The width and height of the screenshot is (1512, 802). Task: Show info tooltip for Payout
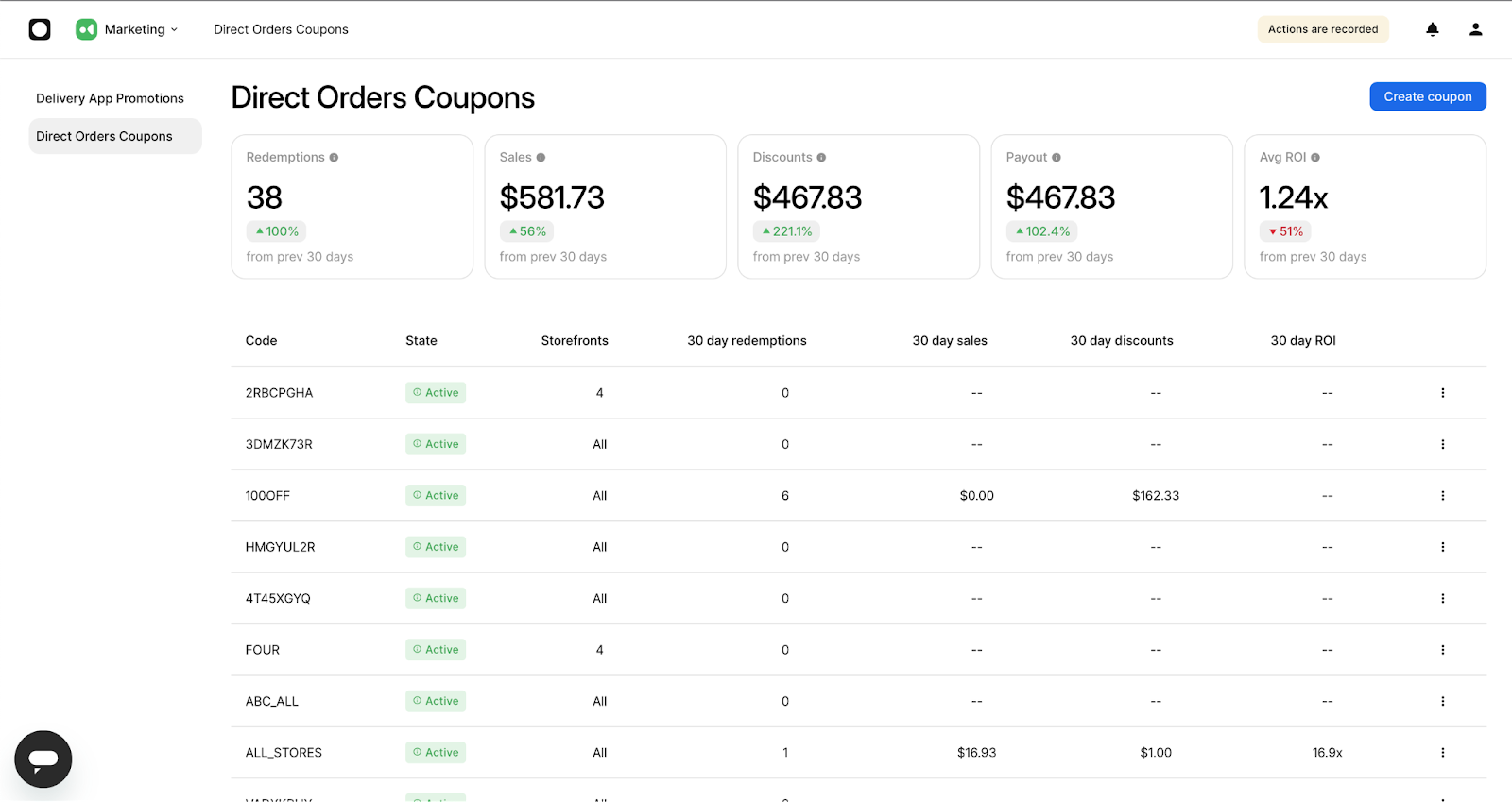[1057, 158]
